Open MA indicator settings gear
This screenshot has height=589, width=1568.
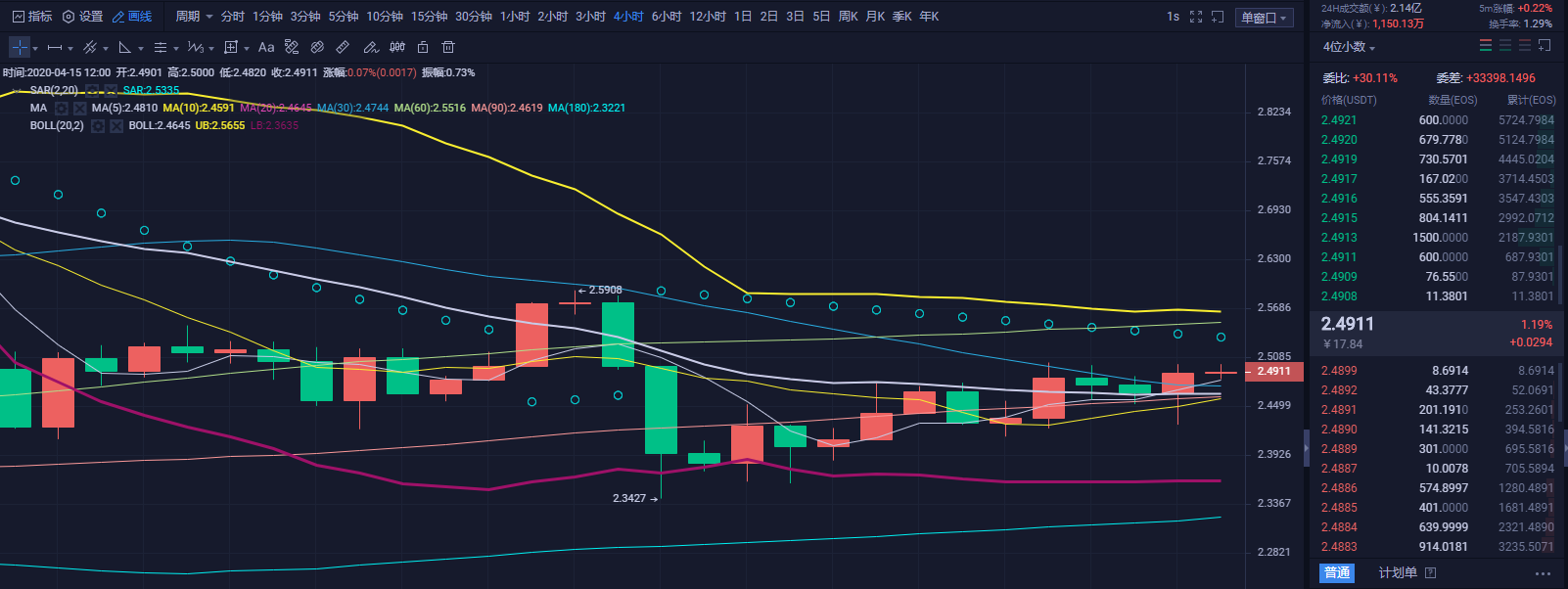tap(62, 108)
